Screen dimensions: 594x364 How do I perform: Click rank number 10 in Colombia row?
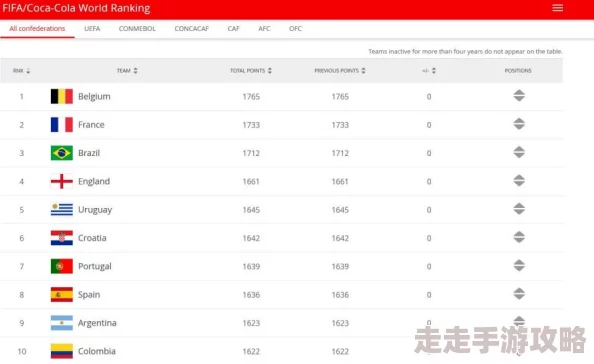pos(22,352)
